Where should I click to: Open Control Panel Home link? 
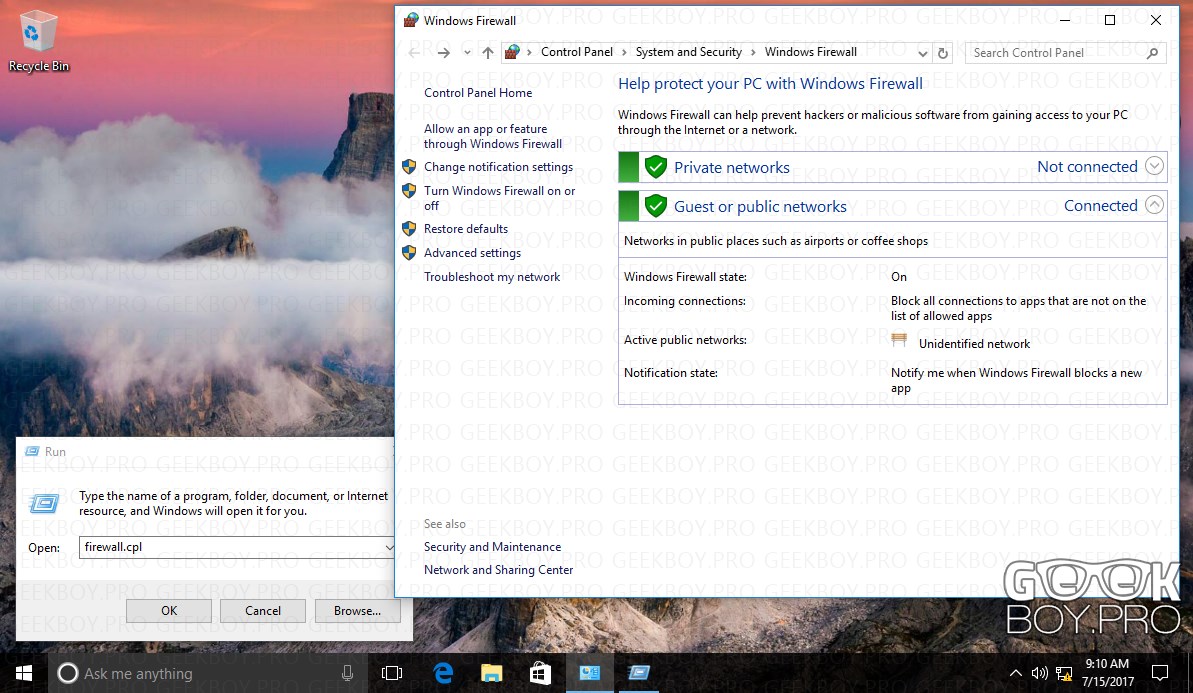coord(478,93)
